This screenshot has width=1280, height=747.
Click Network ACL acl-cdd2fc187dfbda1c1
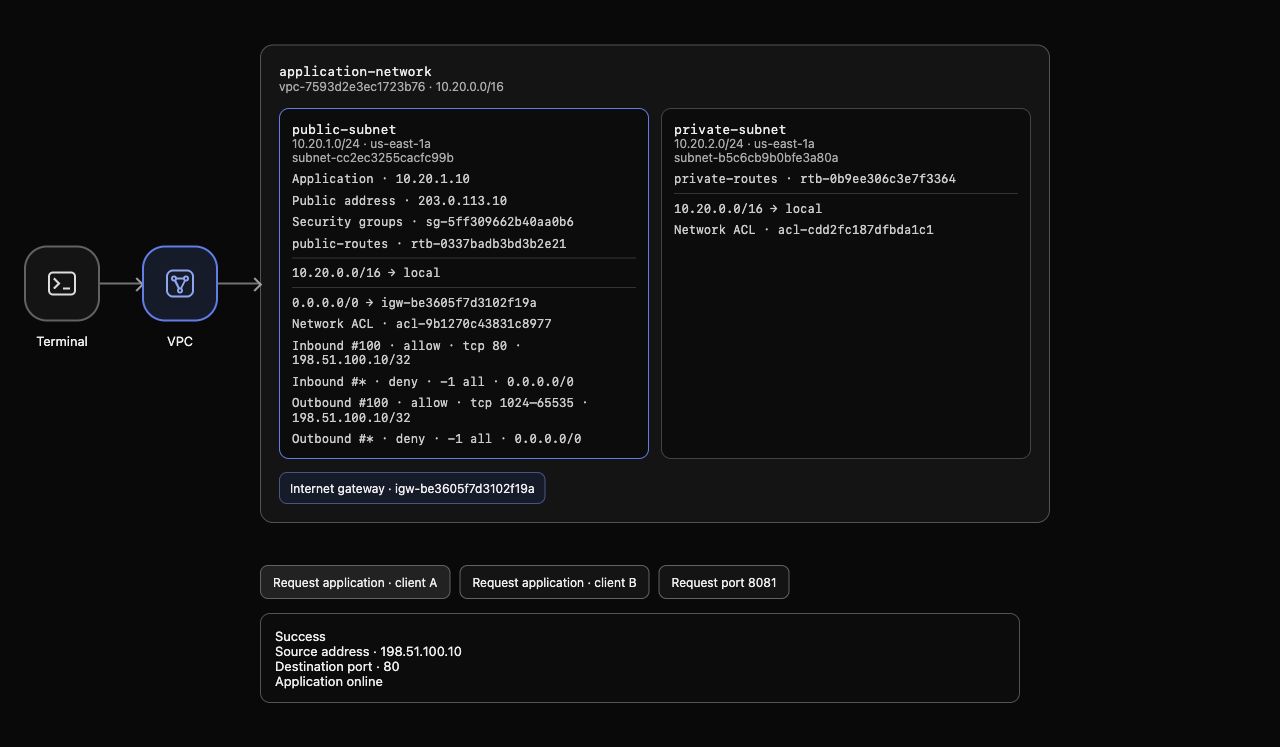(804, 230)
